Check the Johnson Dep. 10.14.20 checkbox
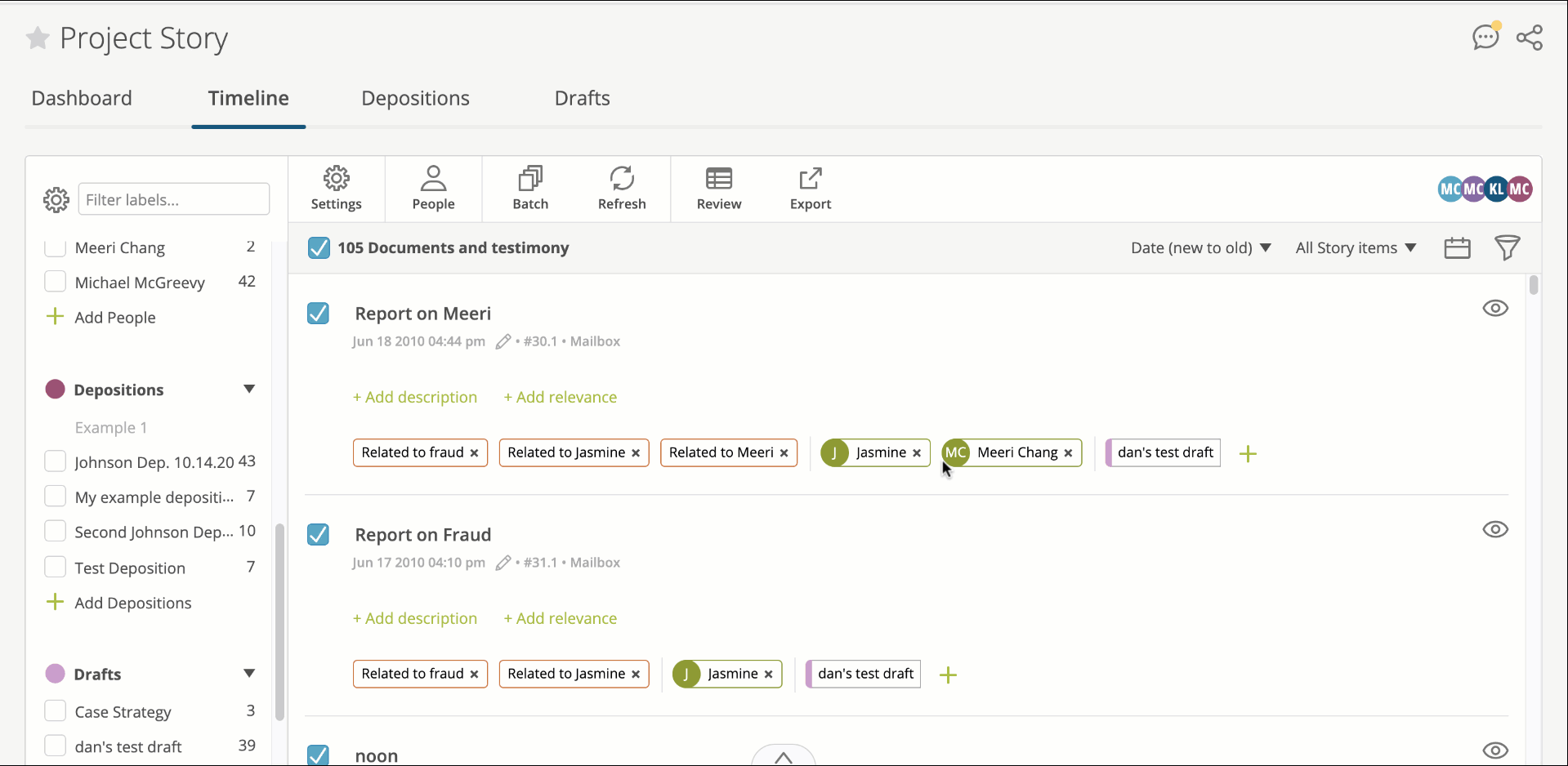The image size is (1568, 766). click(55, 461)
